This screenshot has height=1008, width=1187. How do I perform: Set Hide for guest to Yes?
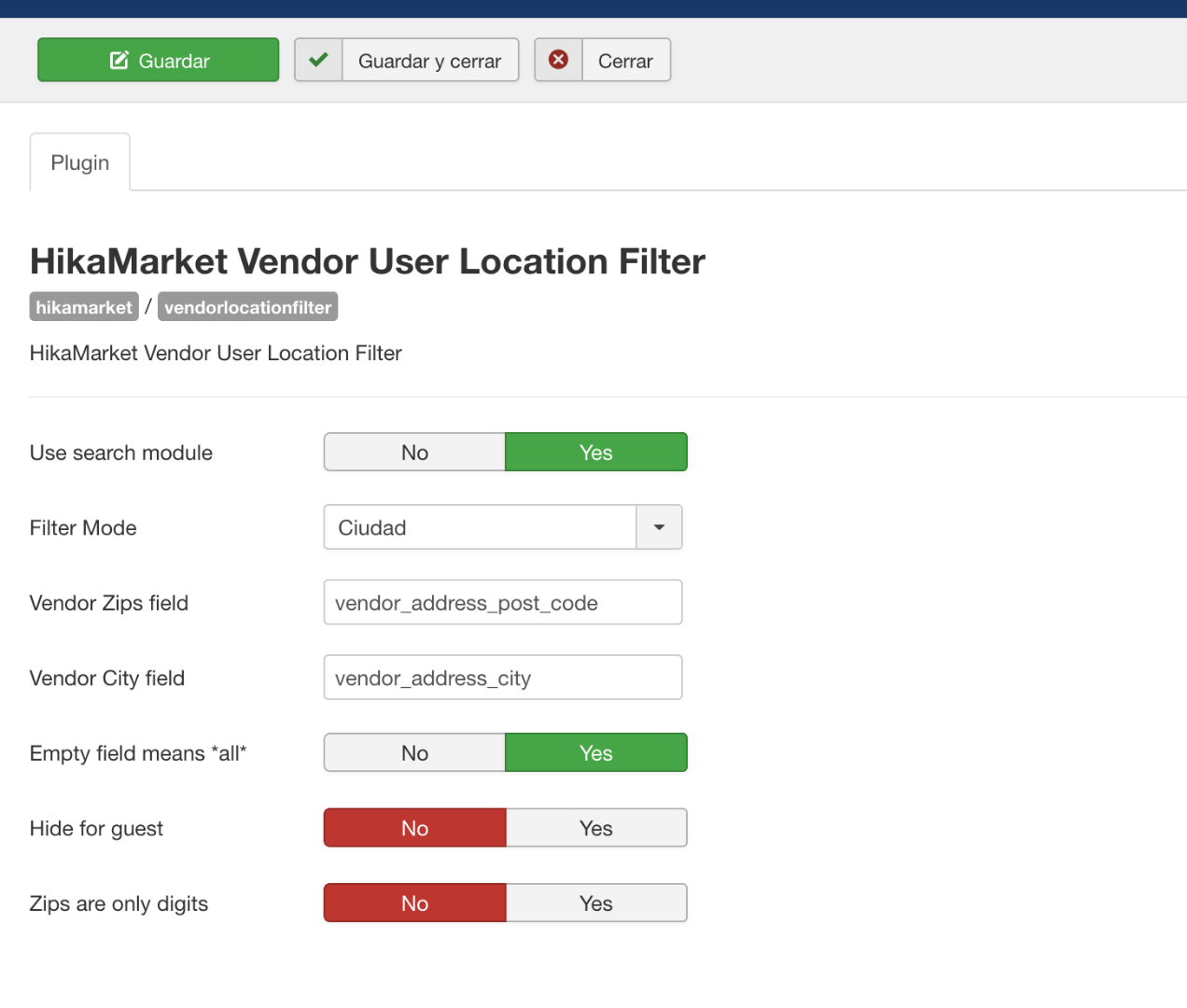coord(596,828)
